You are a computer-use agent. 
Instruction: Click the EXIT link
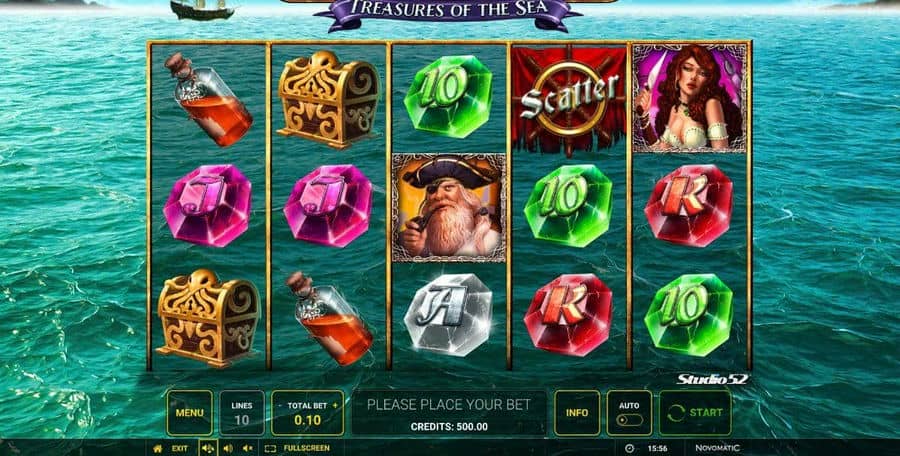[180, 449]
